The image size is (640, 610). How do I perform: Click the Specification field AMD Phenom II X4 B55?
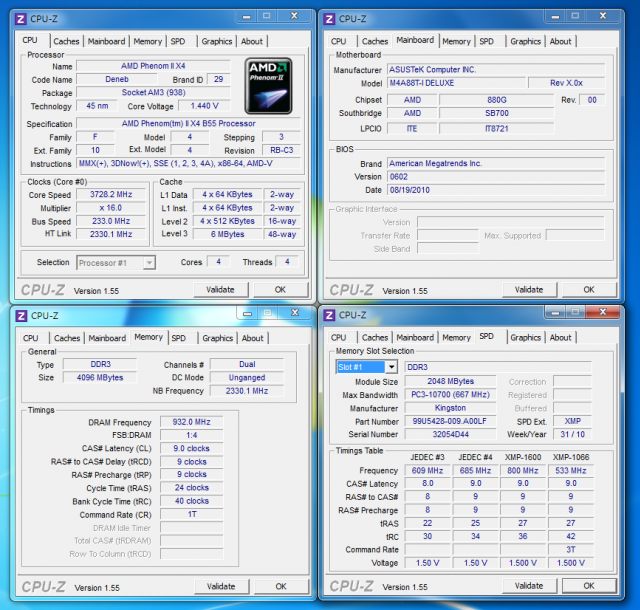189,123
